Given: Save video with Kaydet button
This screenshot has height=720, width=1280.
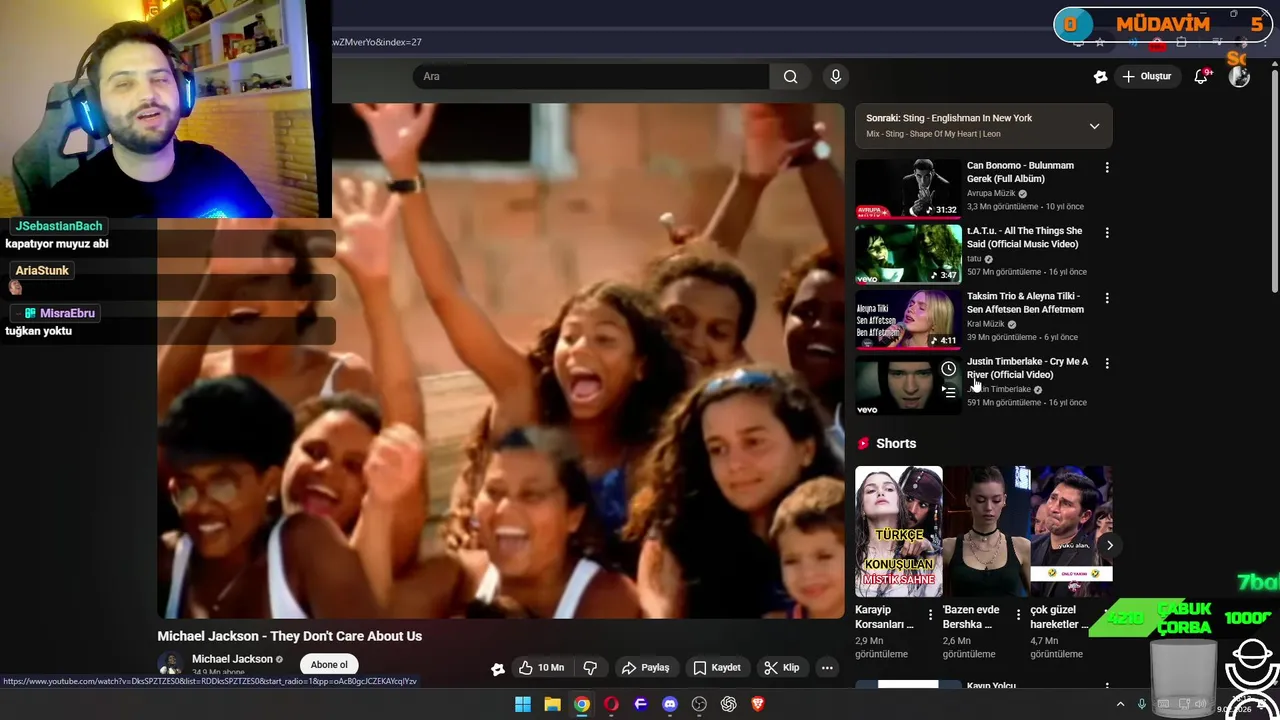Looking at the screenshot, I should (x=717, y=667).
